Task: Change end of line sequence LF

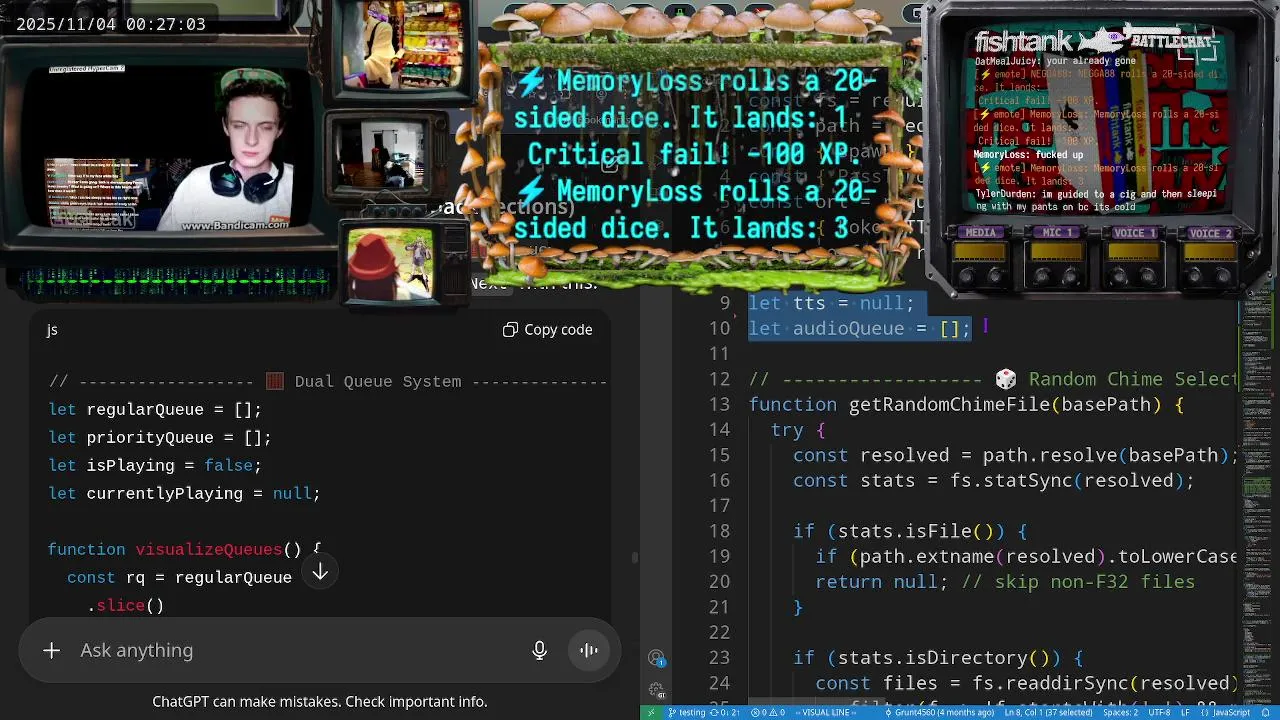Action: (1185, 713)
